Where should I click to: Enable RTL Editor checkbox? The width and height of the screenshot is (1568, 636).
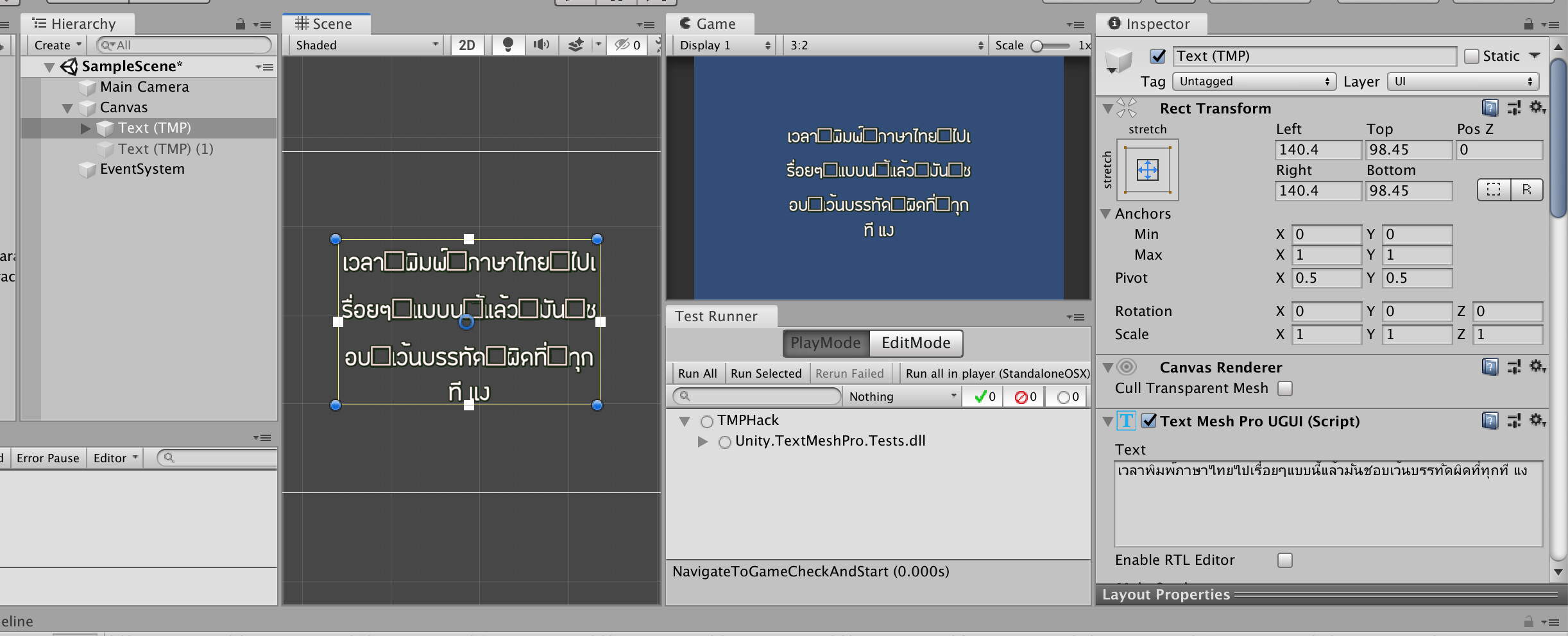[x=1284, y=560]
